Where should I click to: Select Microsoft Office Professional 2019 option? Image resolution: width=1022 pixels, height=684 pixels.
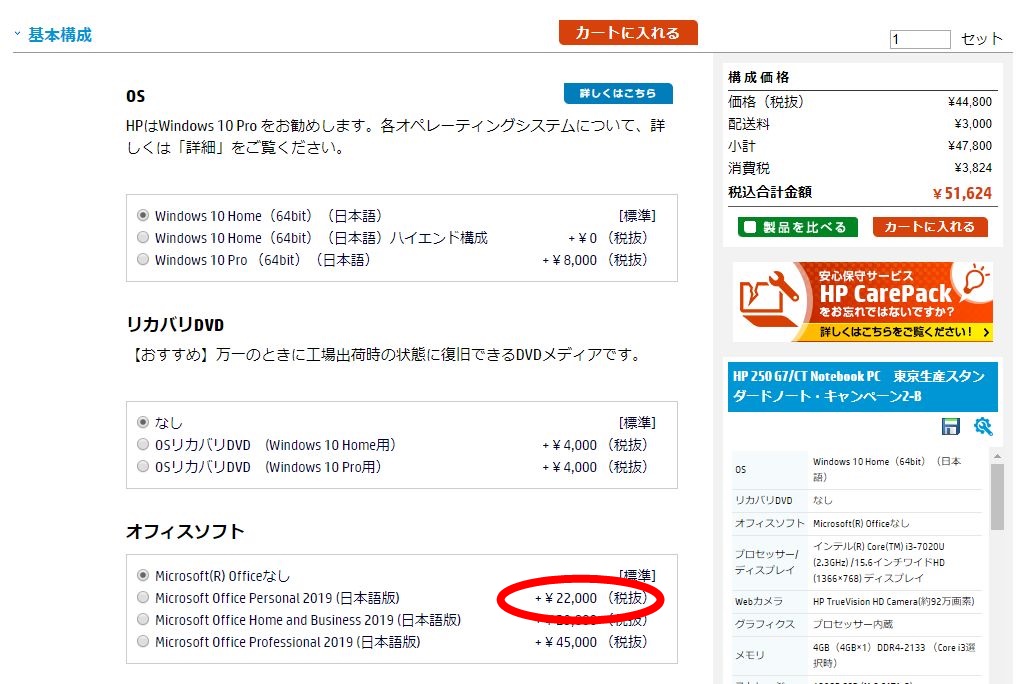pos(143,642)
